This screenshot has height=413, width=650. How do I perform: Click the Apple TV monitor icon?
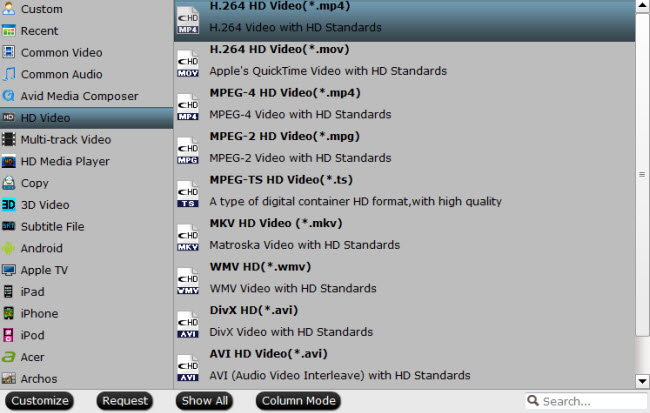[x=8, y=270]
